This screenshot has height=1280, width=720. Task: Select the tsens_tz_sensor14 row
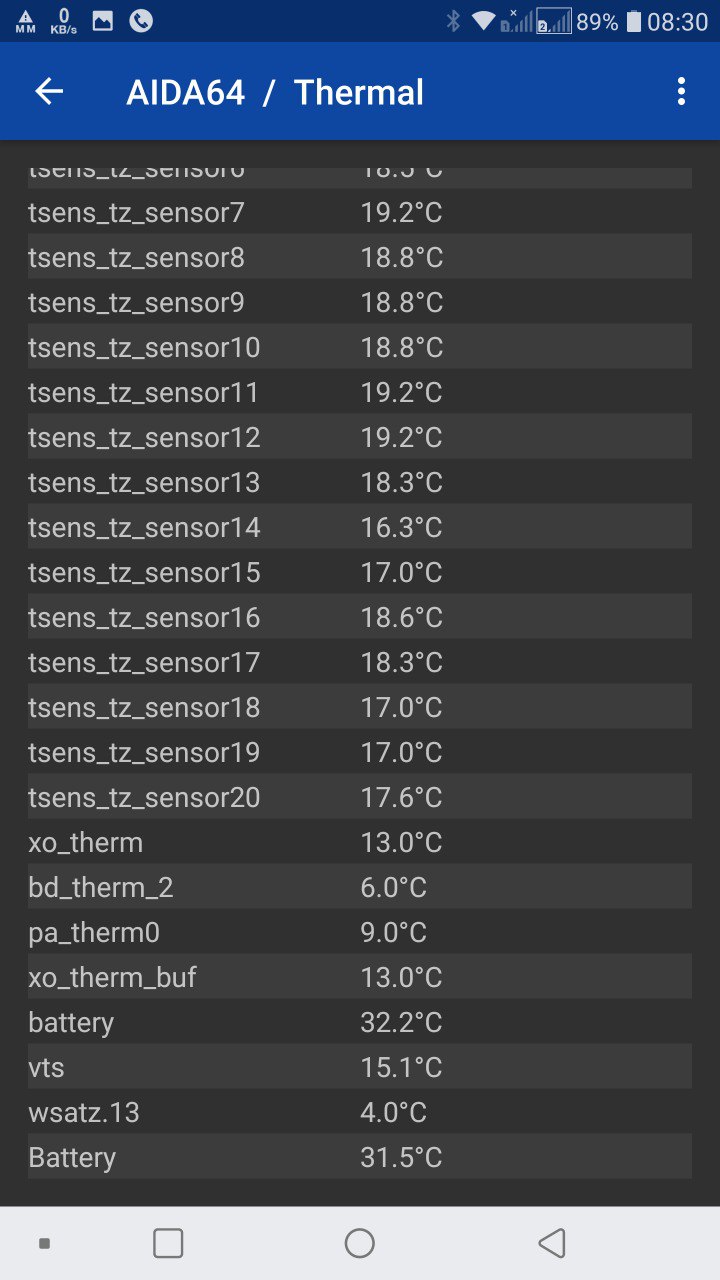[359, 527]
